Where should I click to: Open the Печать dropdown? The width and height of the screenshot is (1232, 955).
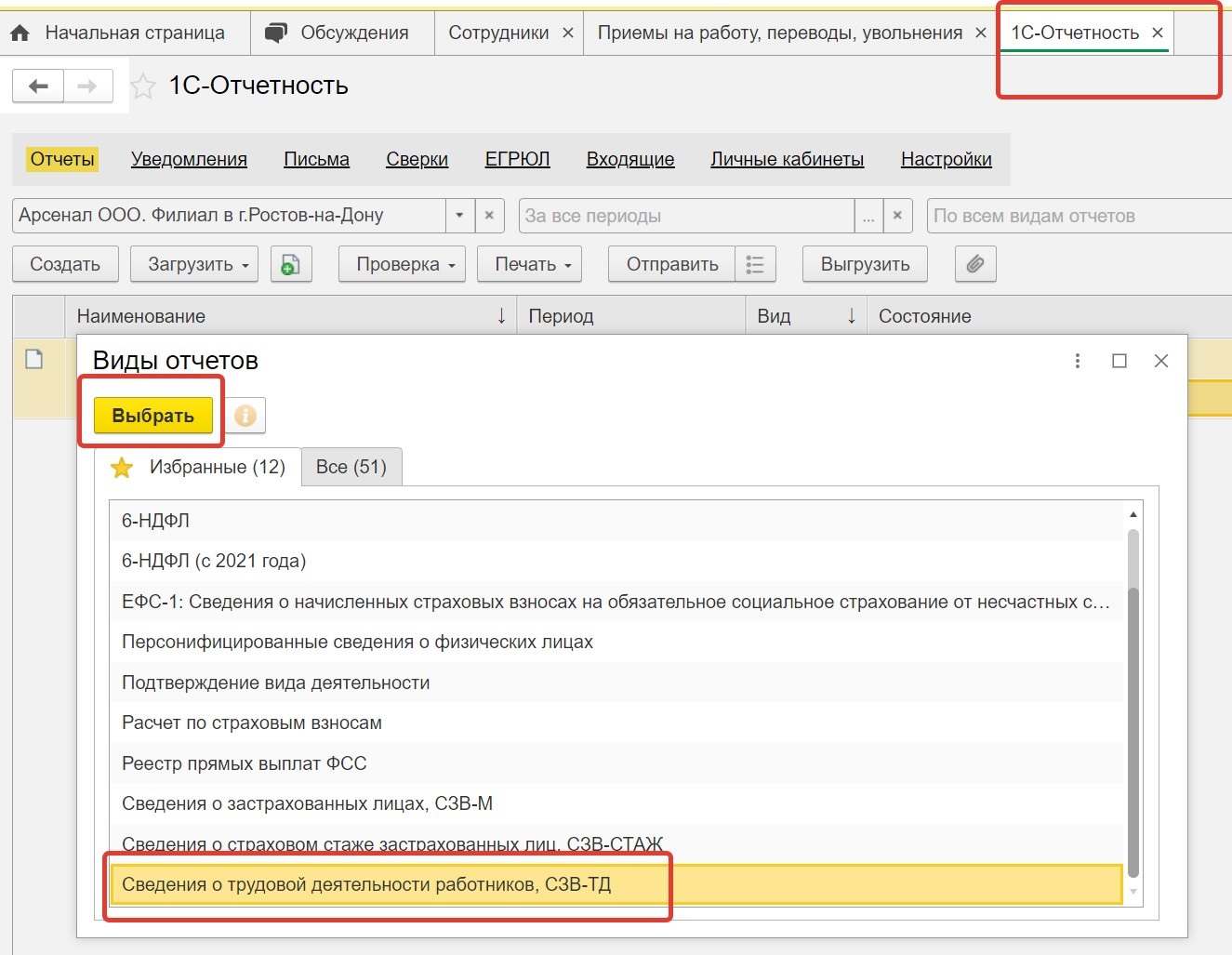[x=530, y=264]
